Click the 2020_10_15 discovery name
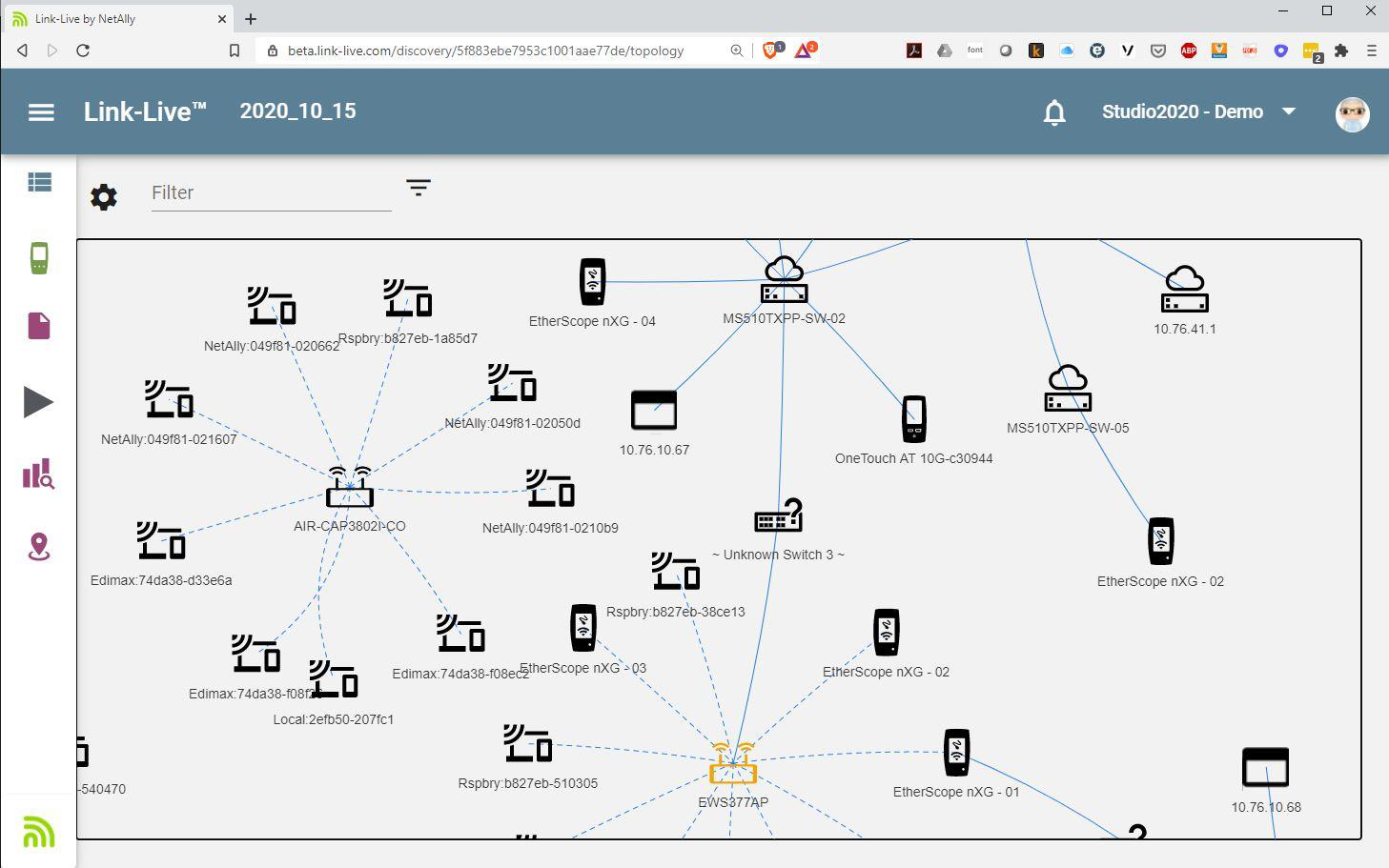 (x=298, y=111)
